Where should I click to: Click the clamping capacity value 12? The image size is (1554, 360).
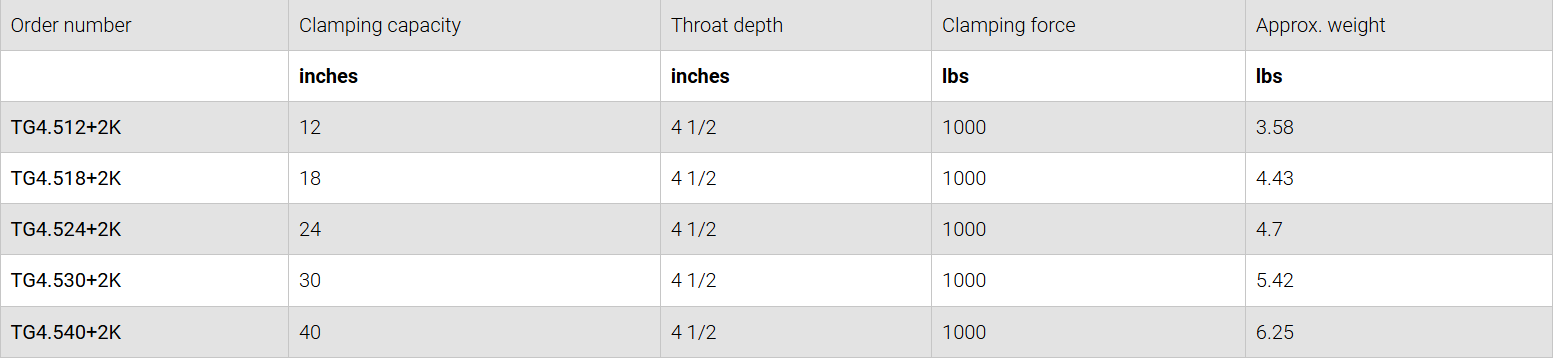(x=310, y=128)
